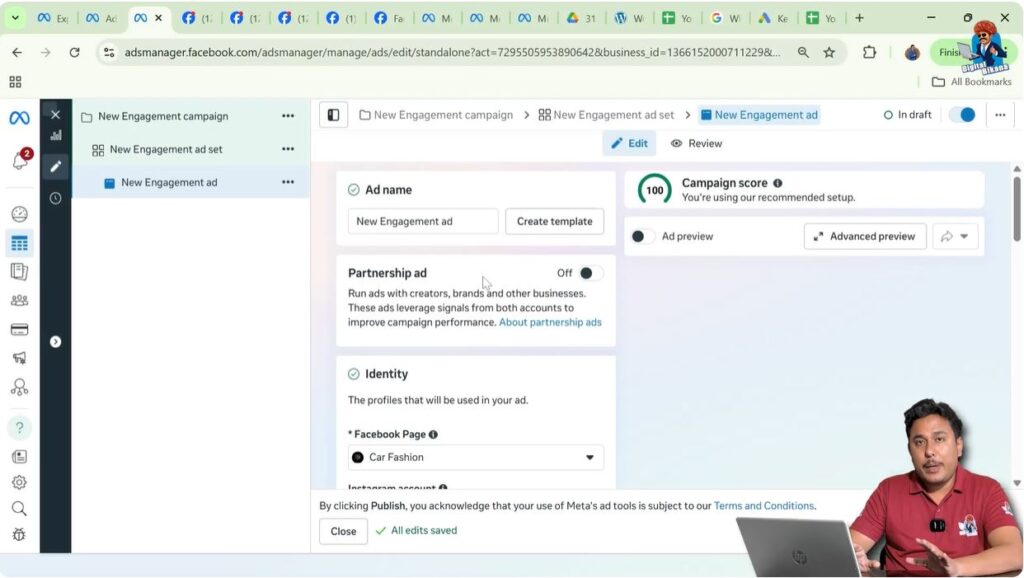
Task: Select the Campaigns grid icon in sidebar
Action: click(18, 241)
